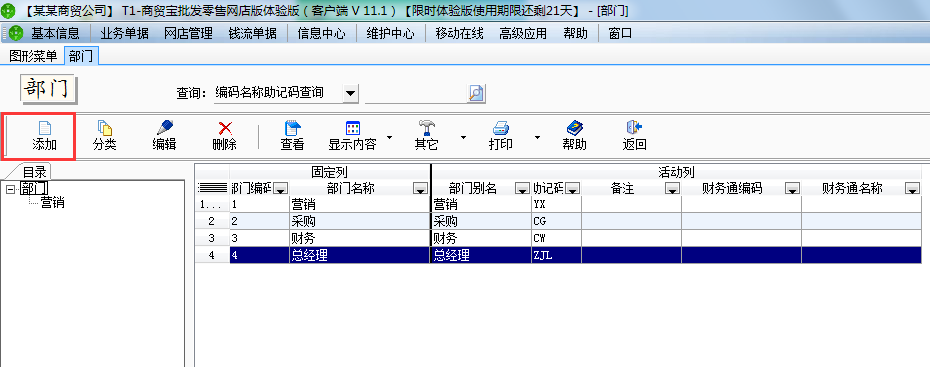
Task: Click the 添加 (Add) toolbar icon
Action: point(44,128)
